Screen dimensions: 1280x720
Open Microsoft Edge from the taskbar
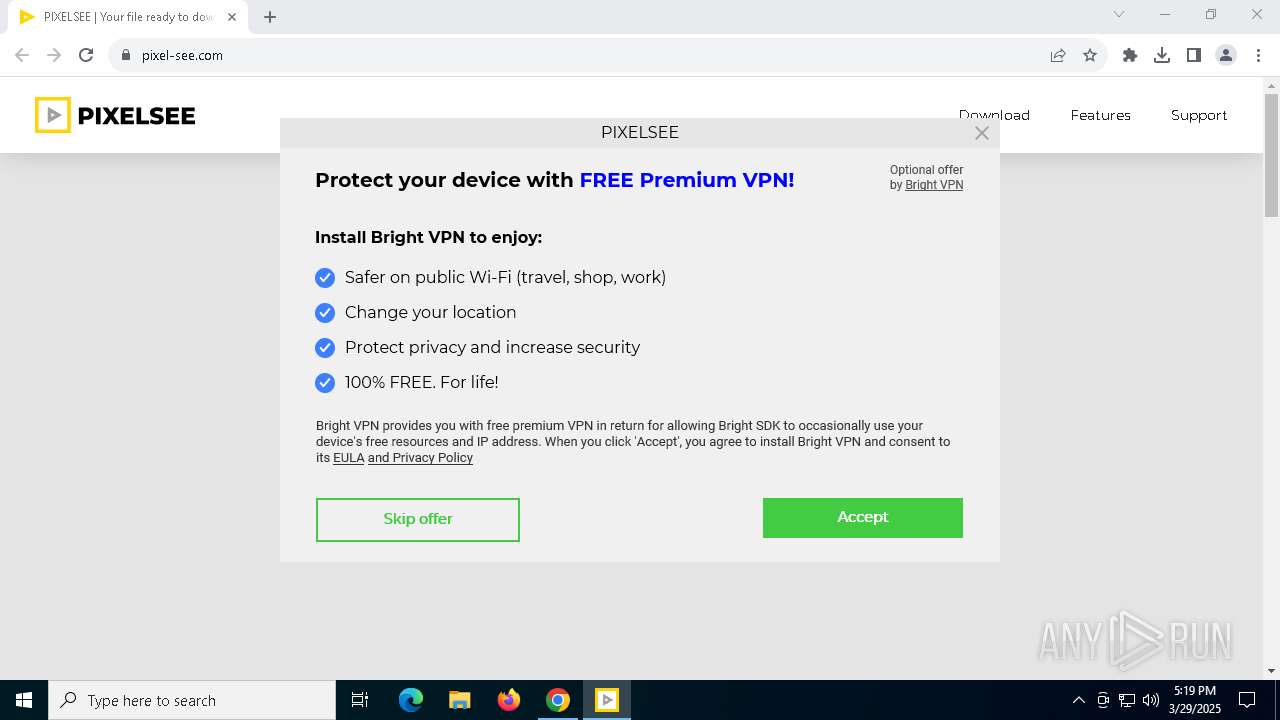(411, 700)
